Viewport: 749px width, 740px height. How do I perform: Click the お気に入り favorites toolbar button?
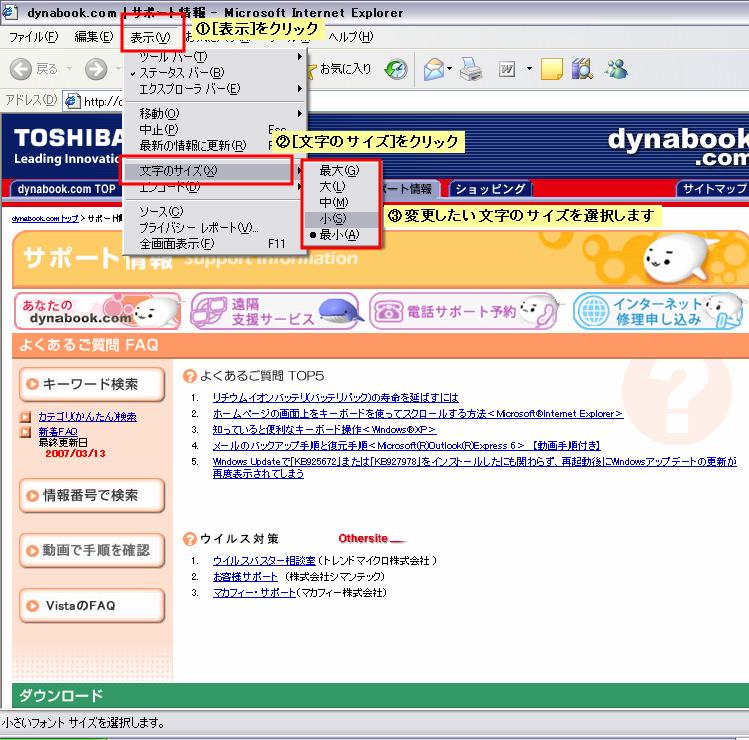[x=339, y=69]
